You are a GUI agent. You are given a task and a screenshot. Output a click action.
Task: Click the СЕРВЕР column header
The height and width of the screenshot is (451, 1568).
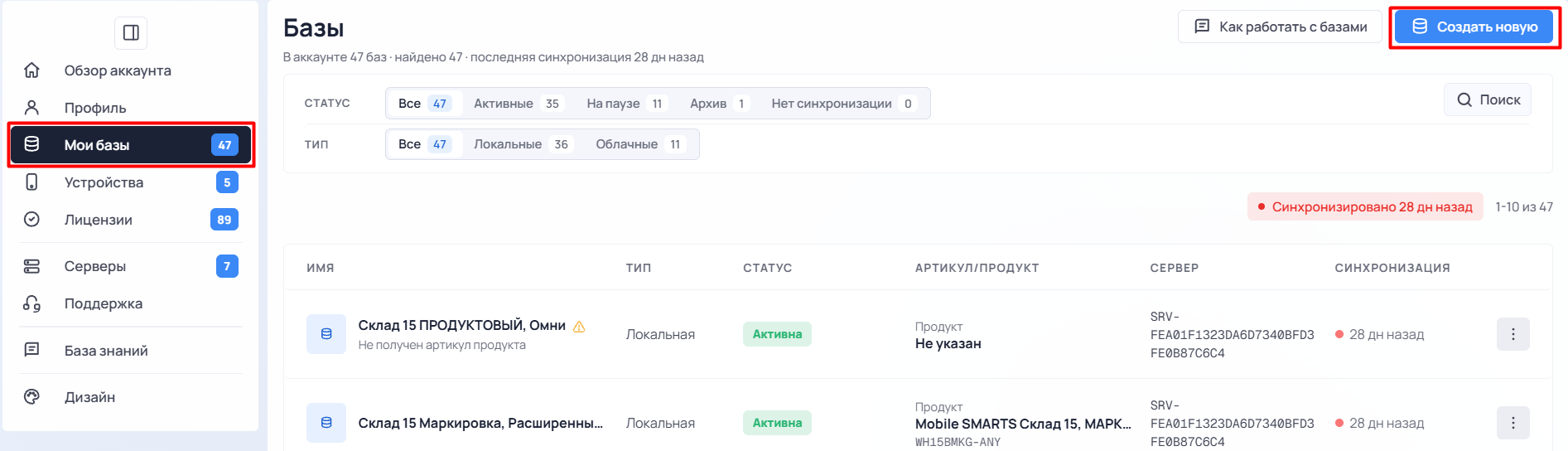1175,268
